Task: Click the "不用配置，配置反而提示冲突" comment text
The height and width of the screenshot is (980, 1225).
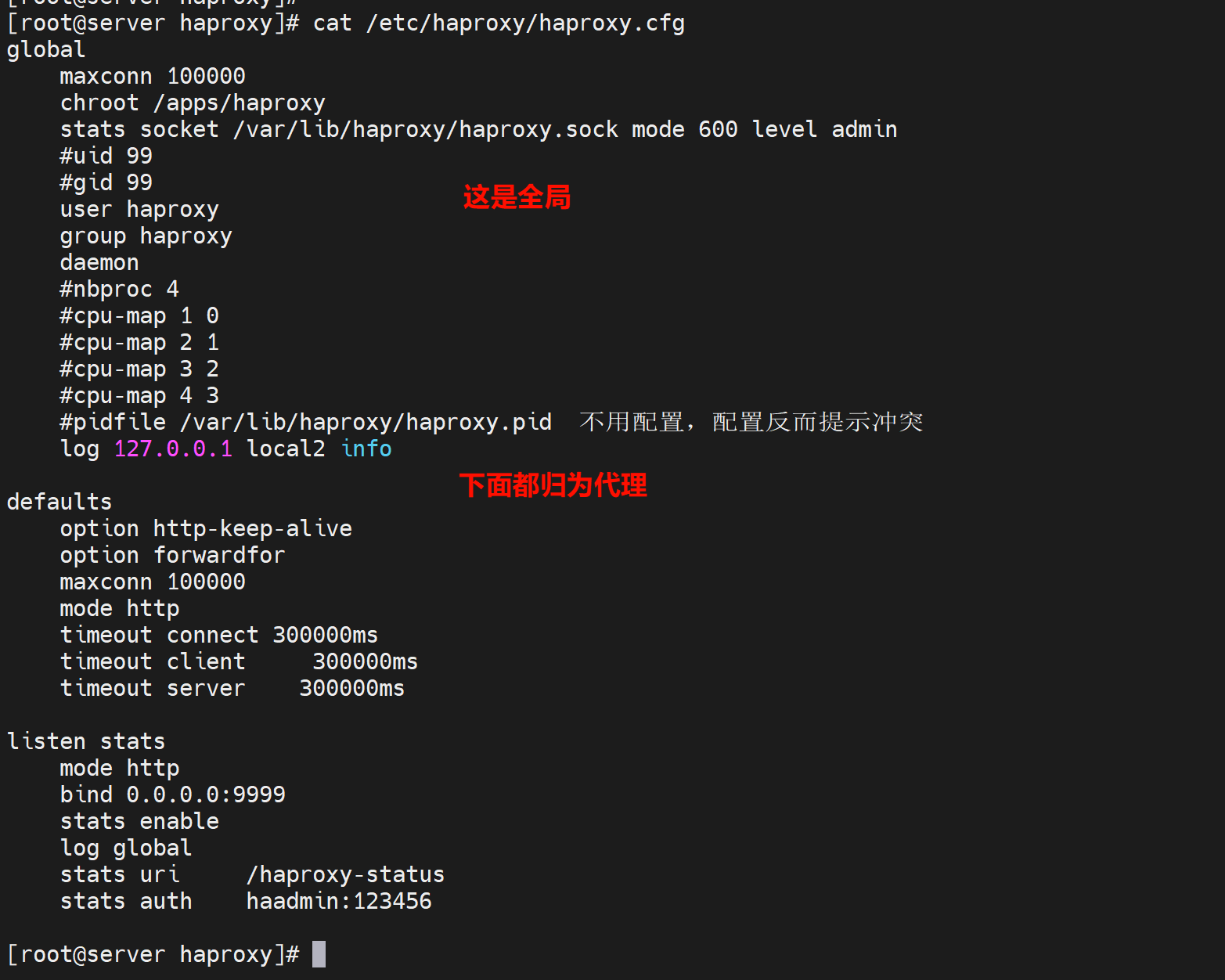Action: [x=751, y=423]
